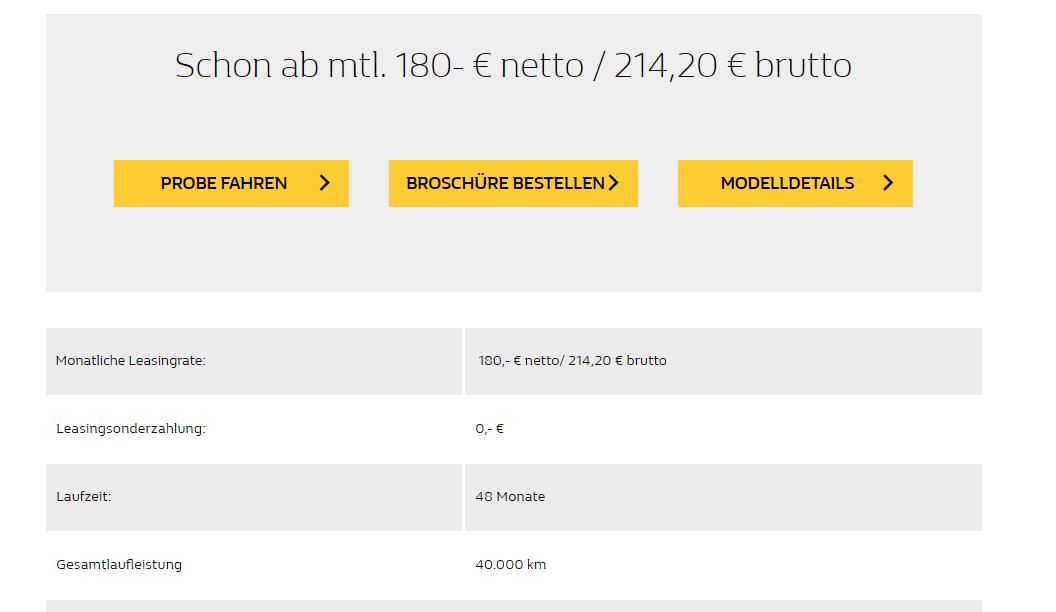Click the 40.000 km value
This screenshot has width=1056, height=612.
(x=510, y=565)
